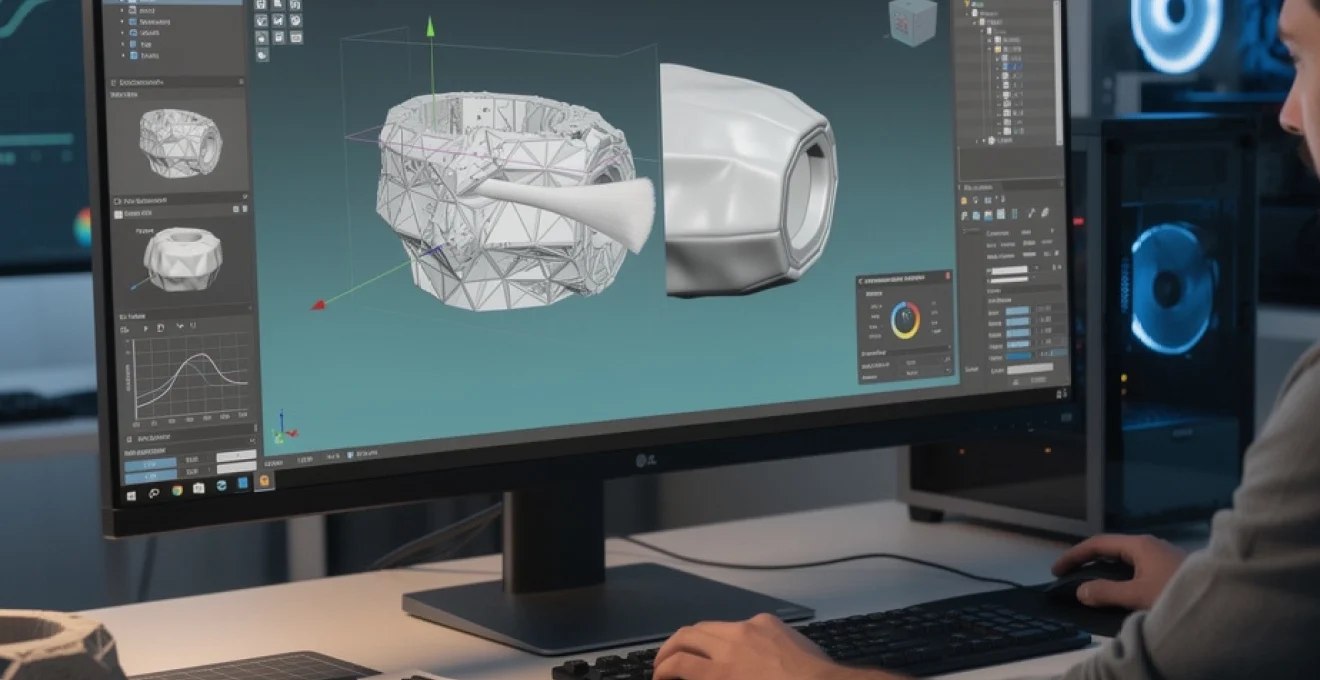Screen dimensions: 1320x680
Task: Open Chrome from the Windows taskbar
Action: coord(176,490)
